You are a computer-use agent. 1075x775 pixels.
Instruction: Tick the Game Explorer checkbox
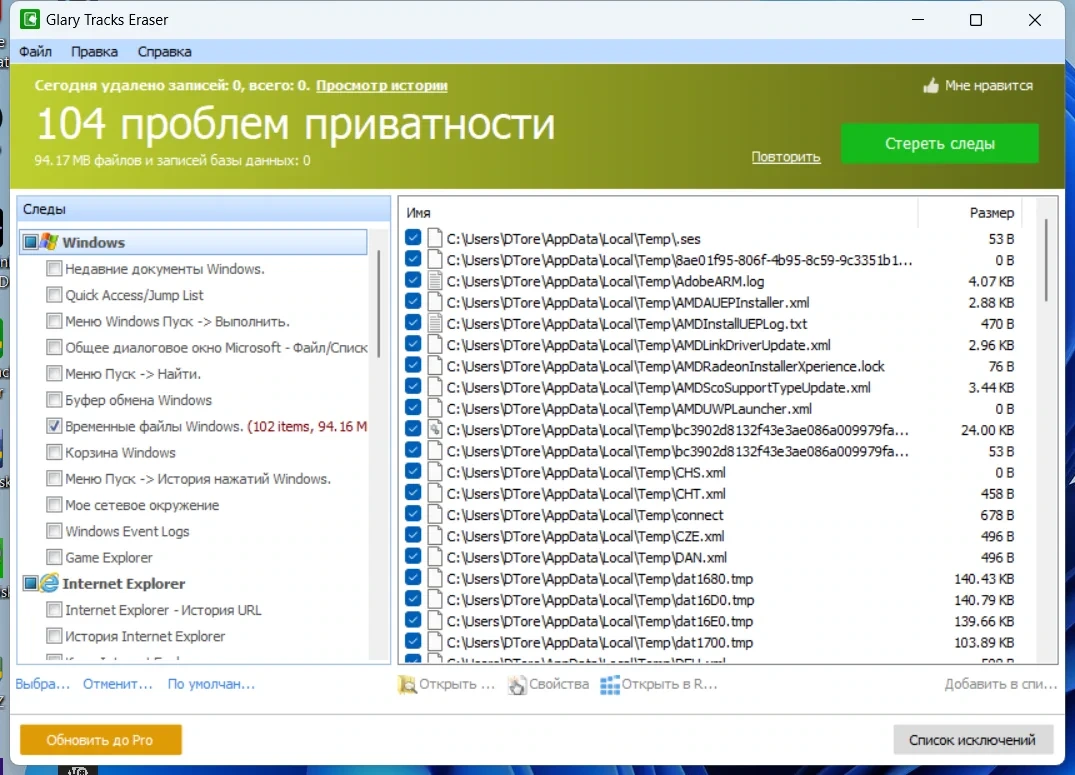(x=54, y=557)
